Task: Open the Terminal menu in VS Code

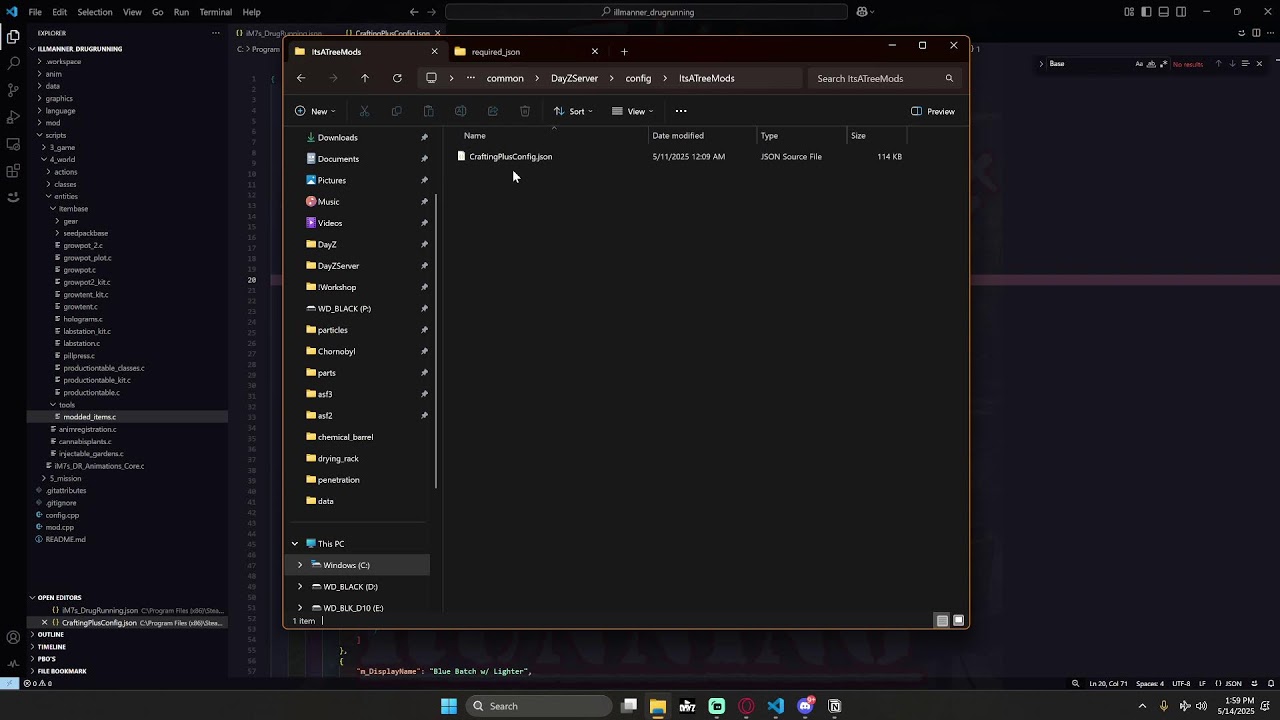Action: click(215, 12)
